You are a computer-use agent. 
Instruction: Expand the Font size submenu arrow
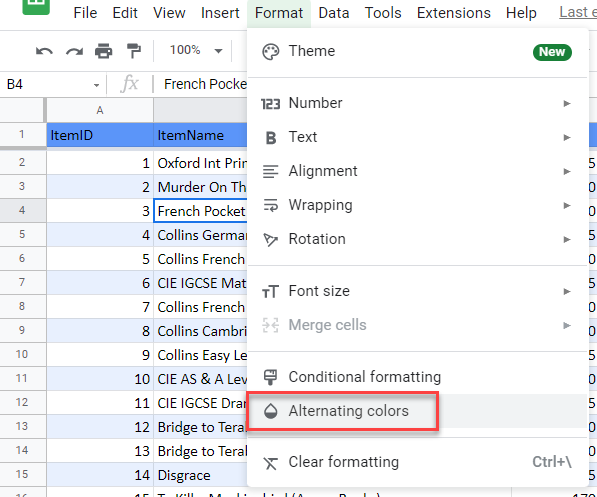(567, 291)
